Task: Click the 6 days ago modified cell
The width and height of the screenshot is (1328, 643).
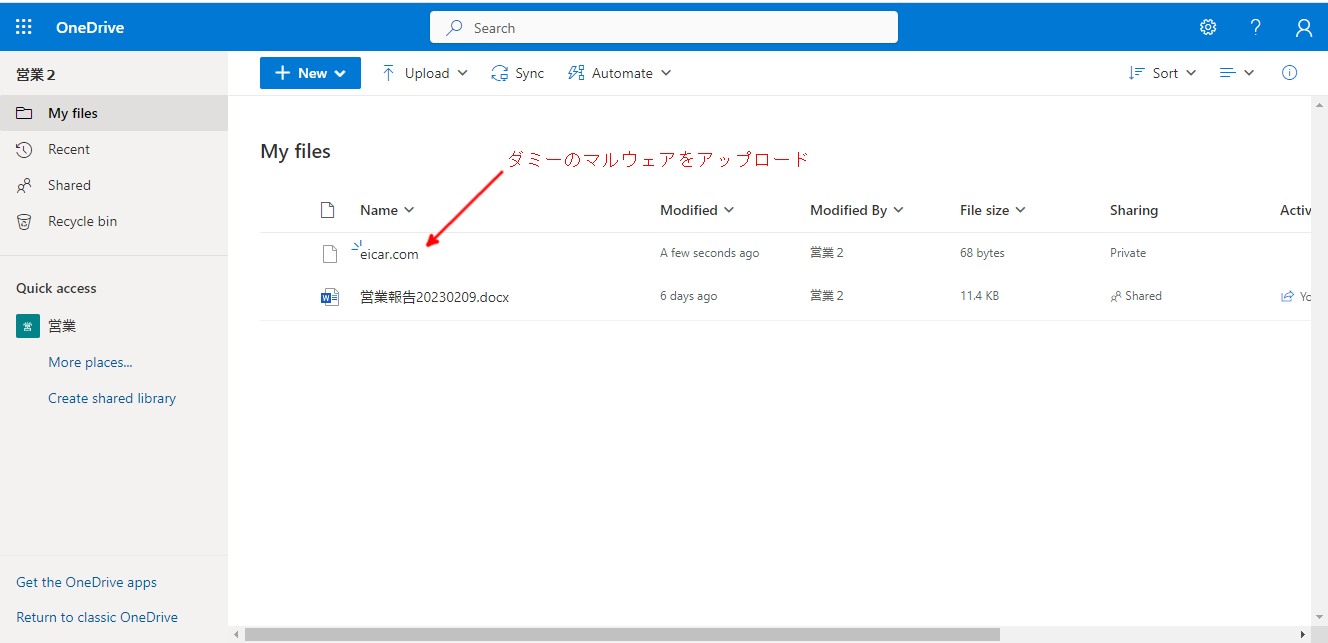Action: (x=688, y=296)
